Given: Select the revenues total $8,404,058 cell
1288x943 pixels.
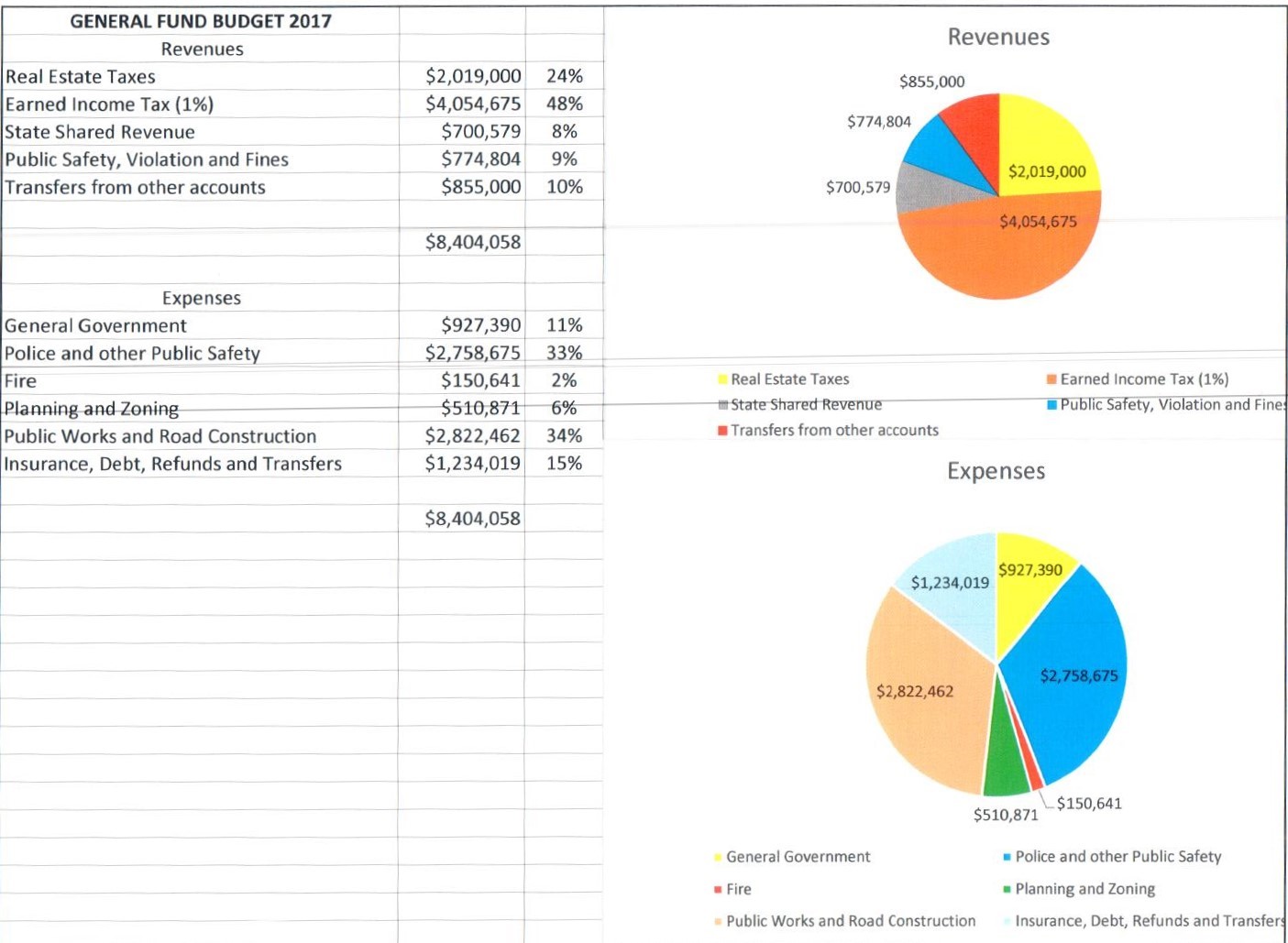Looking at the screenshot, I should coord(472,242).
